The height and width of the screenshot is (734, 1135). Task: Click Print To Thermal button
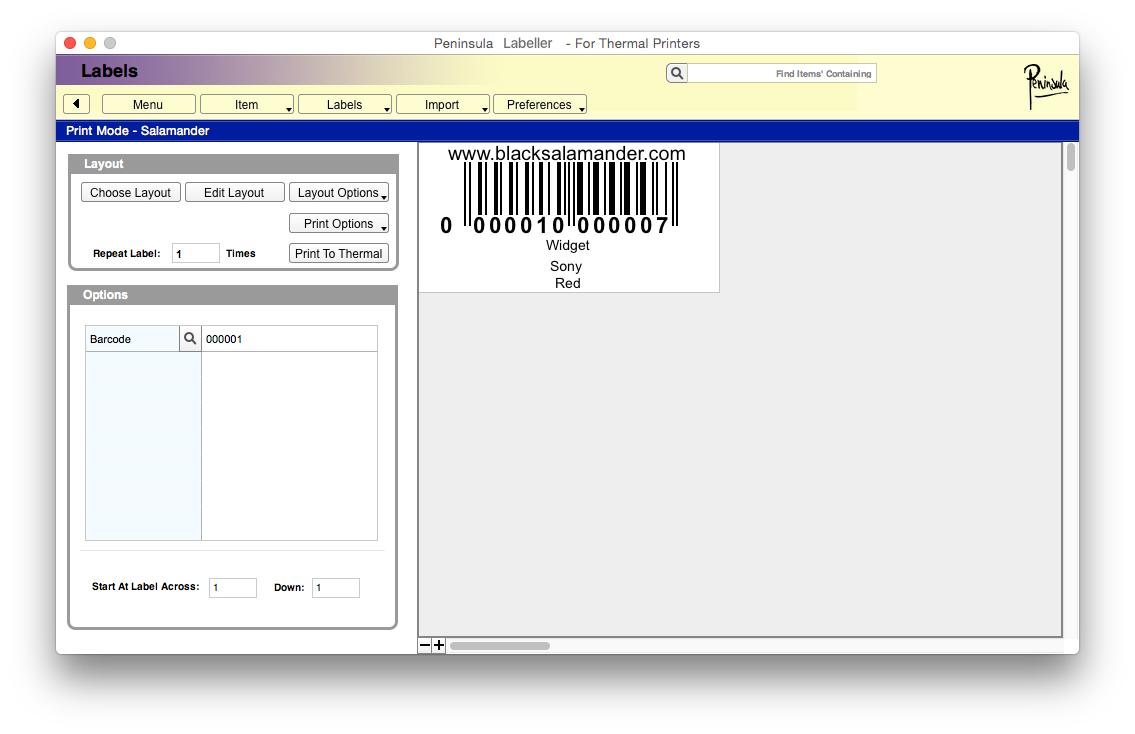(x=338, y=253)
